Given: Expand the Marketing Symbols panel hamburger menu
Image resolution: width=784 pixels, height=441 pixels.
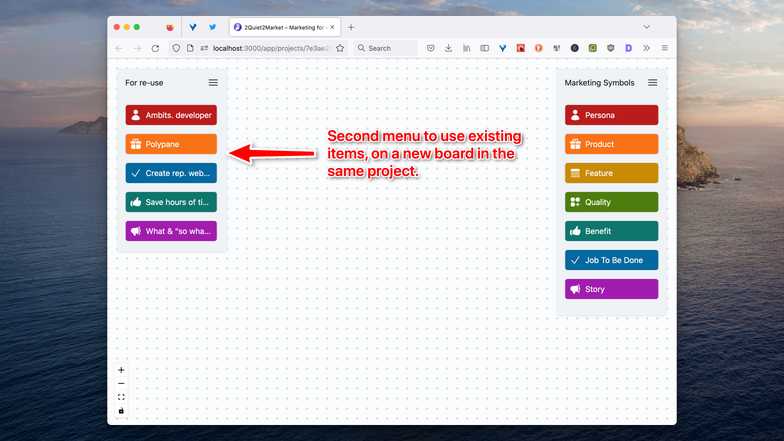Looking at the screenshot, I should point(653,83).
